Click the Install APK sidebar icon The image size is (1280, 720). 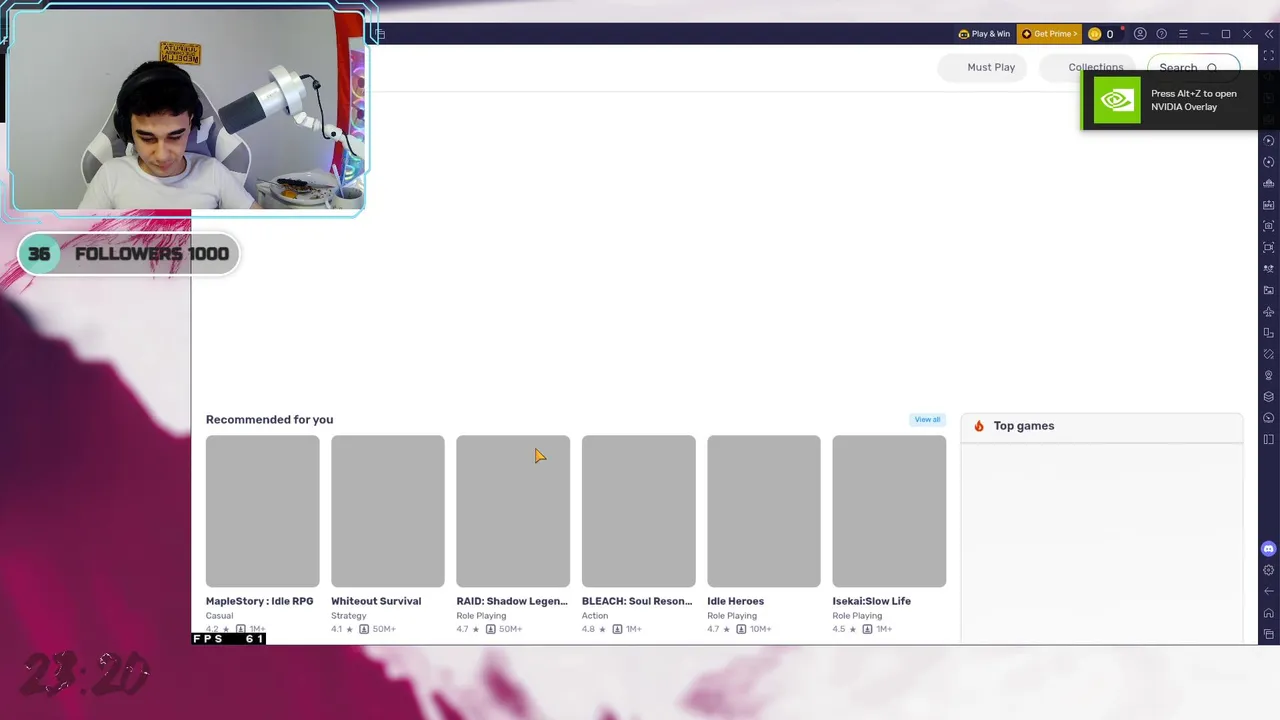click(x=1269, y=205)
